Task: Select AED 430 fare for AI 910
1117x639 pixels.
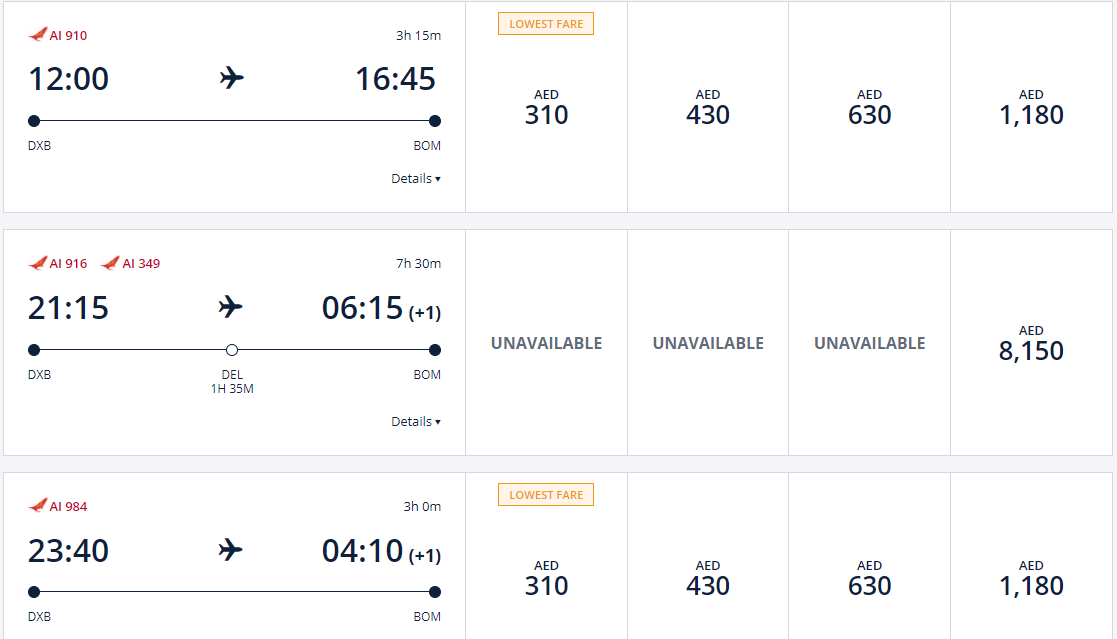Action: click(708, 107)
